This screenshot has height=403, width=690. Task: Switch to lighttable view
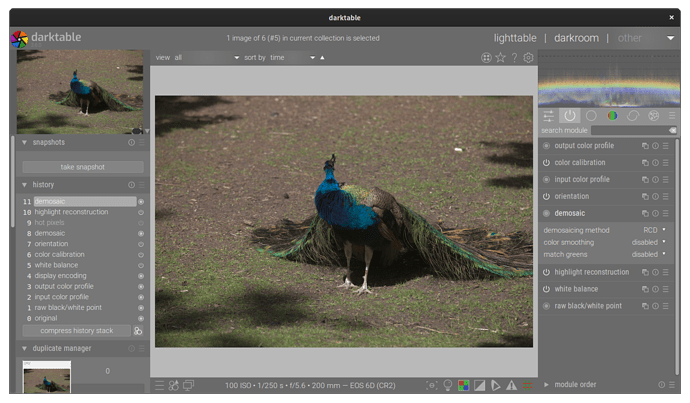[x=515, y=38]
